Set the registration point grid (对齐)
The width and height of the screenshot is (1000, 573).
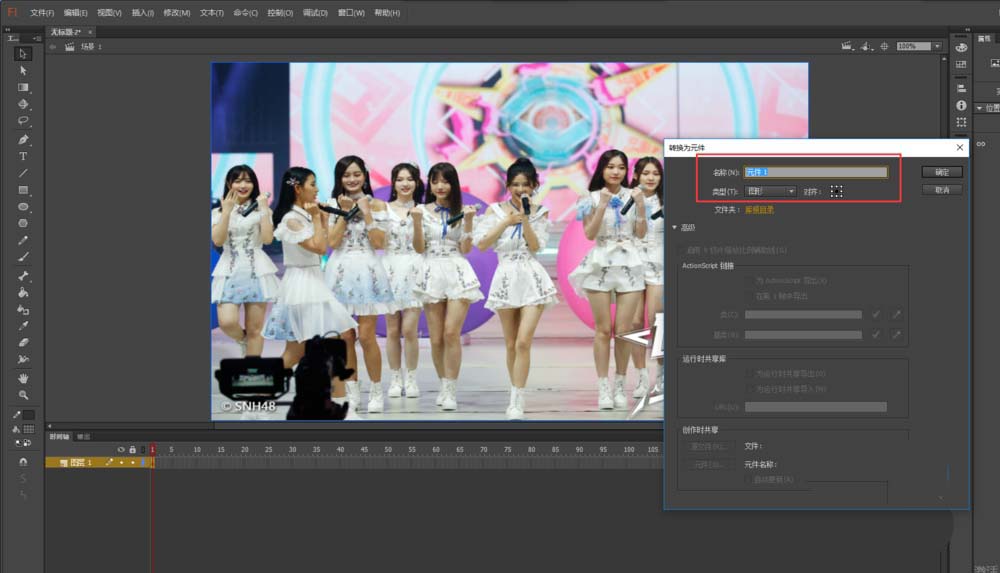pyautogui.click(x=836, y=191)
